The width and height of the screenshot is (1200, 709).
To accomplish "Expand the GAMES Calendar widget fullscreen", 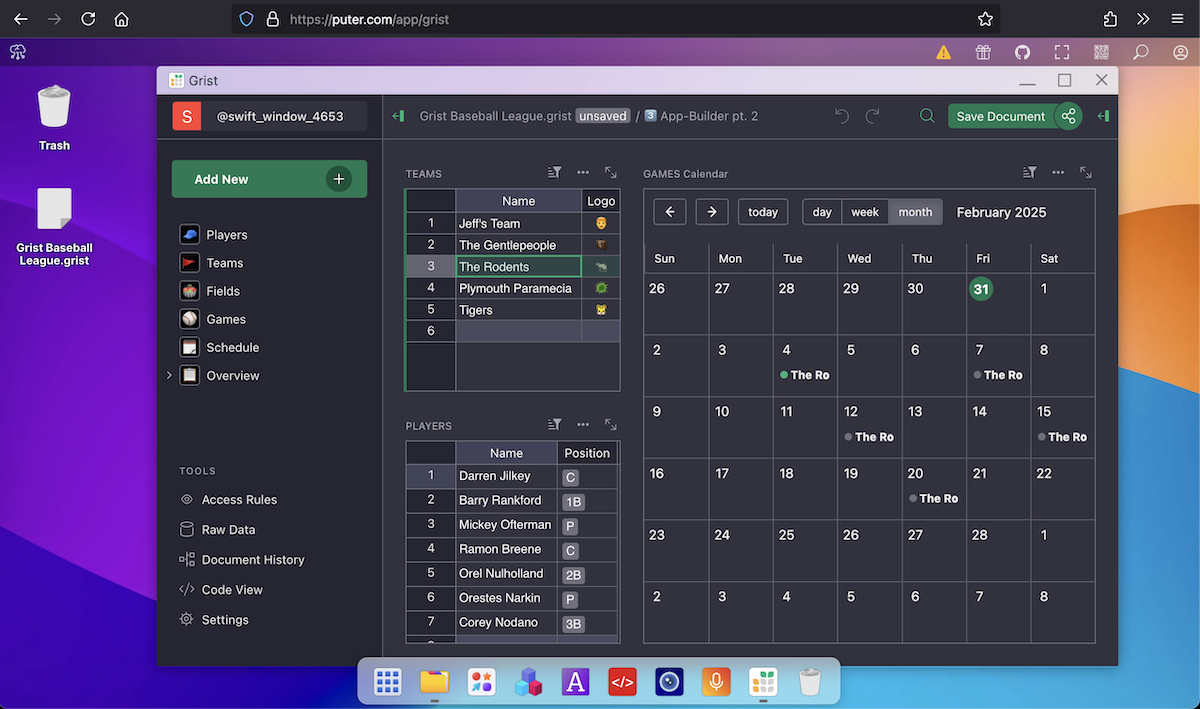I will pyautogui.click(x=1085, y=173).
